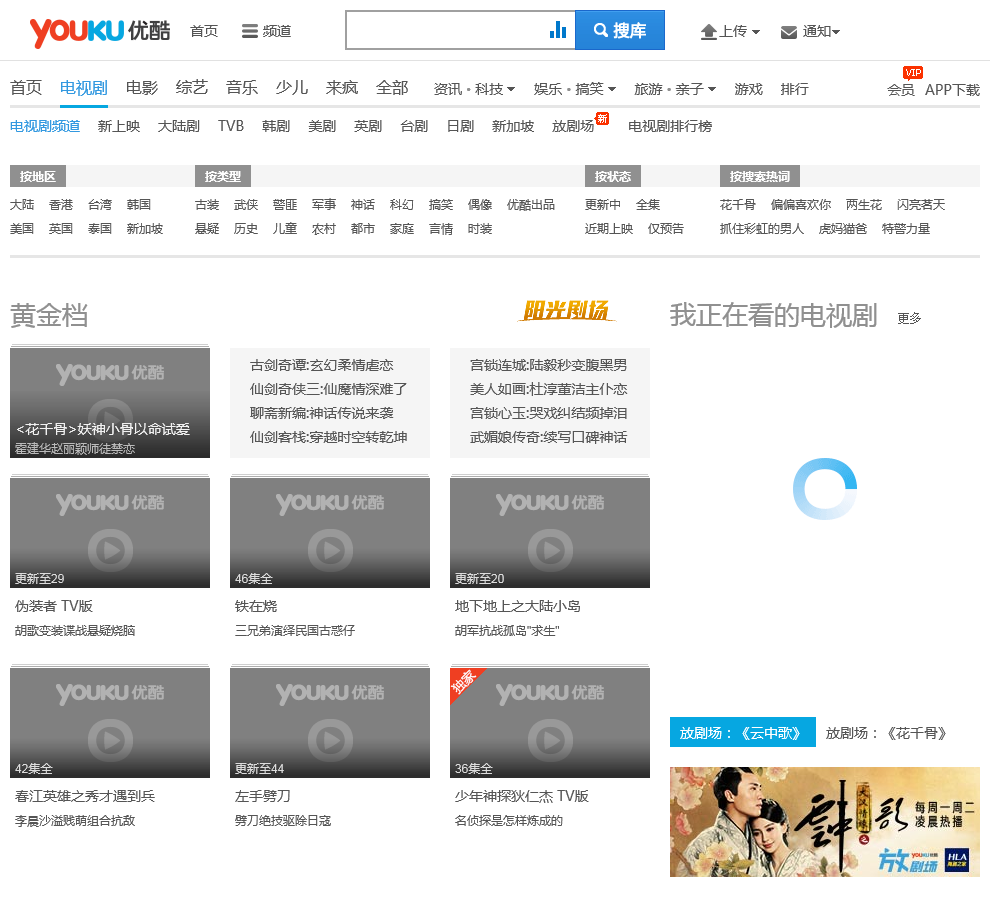The width and height of the screenshot is (990, 900).
Task: Click the 全部 channel tab
Action: (x=392, y=88)
